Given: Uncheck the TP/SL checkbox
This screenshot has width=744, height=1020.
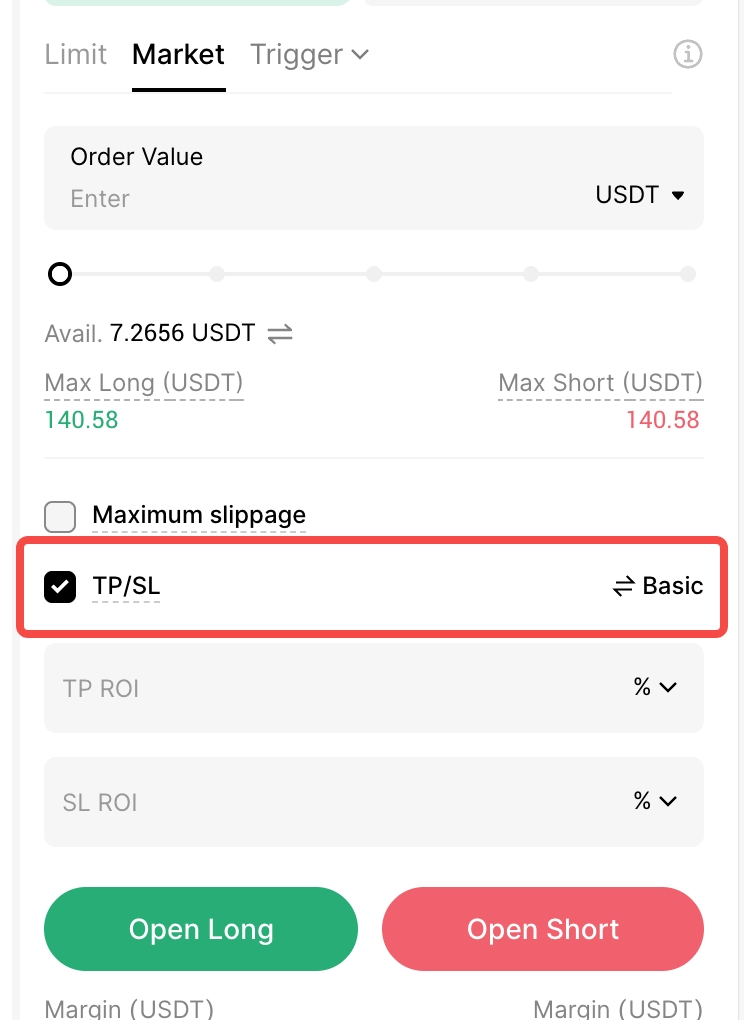Looking at the screenshot, I should pyautogui.click(x=60, y=587).
